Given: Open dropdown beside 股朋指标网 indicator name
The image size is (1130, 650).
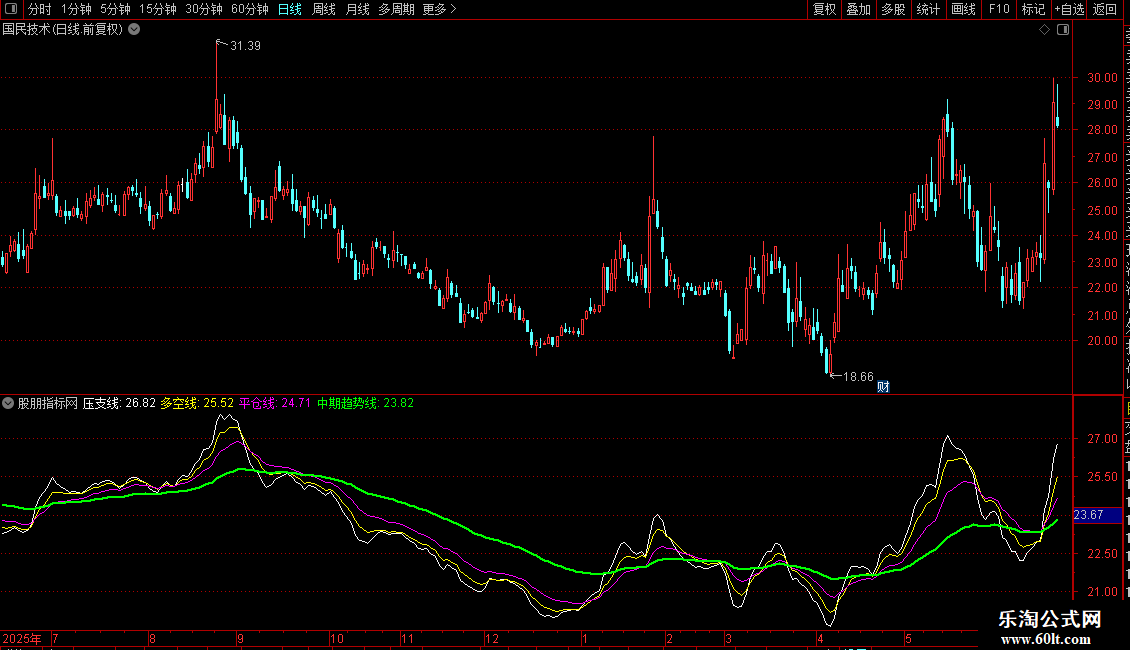Looking at the screenshot, I should tap(8, 403).
